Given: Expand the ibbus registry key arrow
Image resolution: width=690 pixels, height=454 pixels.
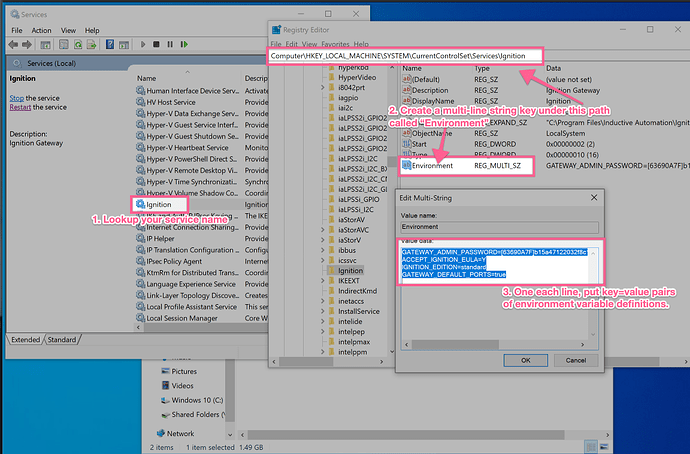Looking at the screenshot, I should [x=323, y=250].
